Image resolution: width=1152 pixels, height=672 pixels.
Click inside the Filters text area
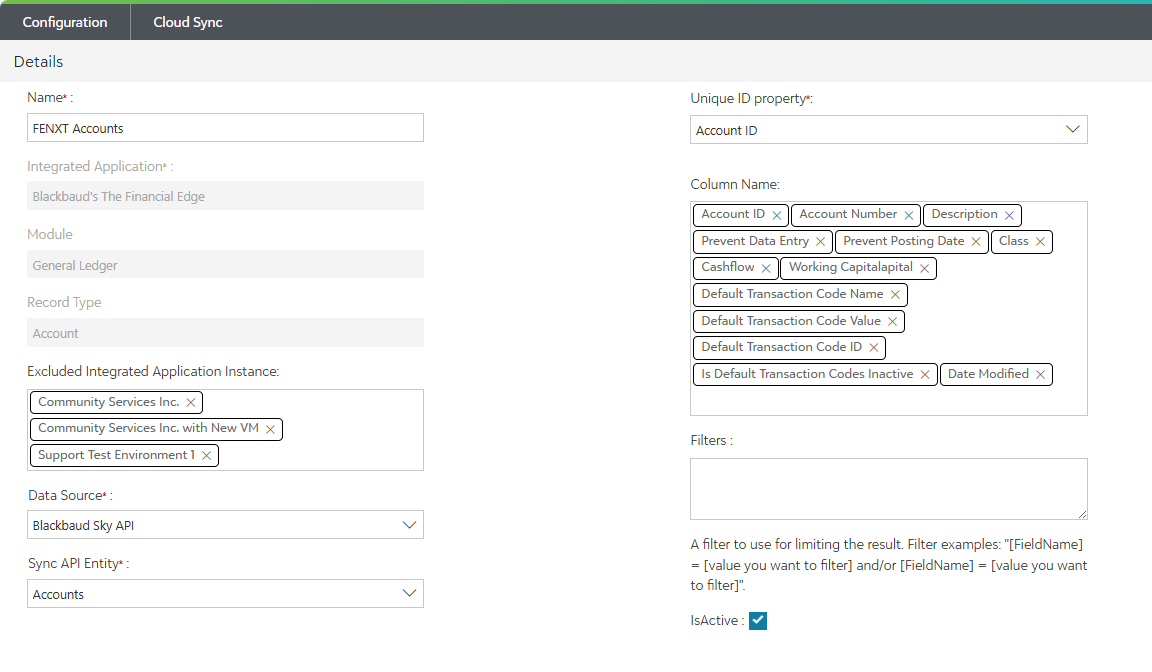pyautogui.click(x=889, y=489)
